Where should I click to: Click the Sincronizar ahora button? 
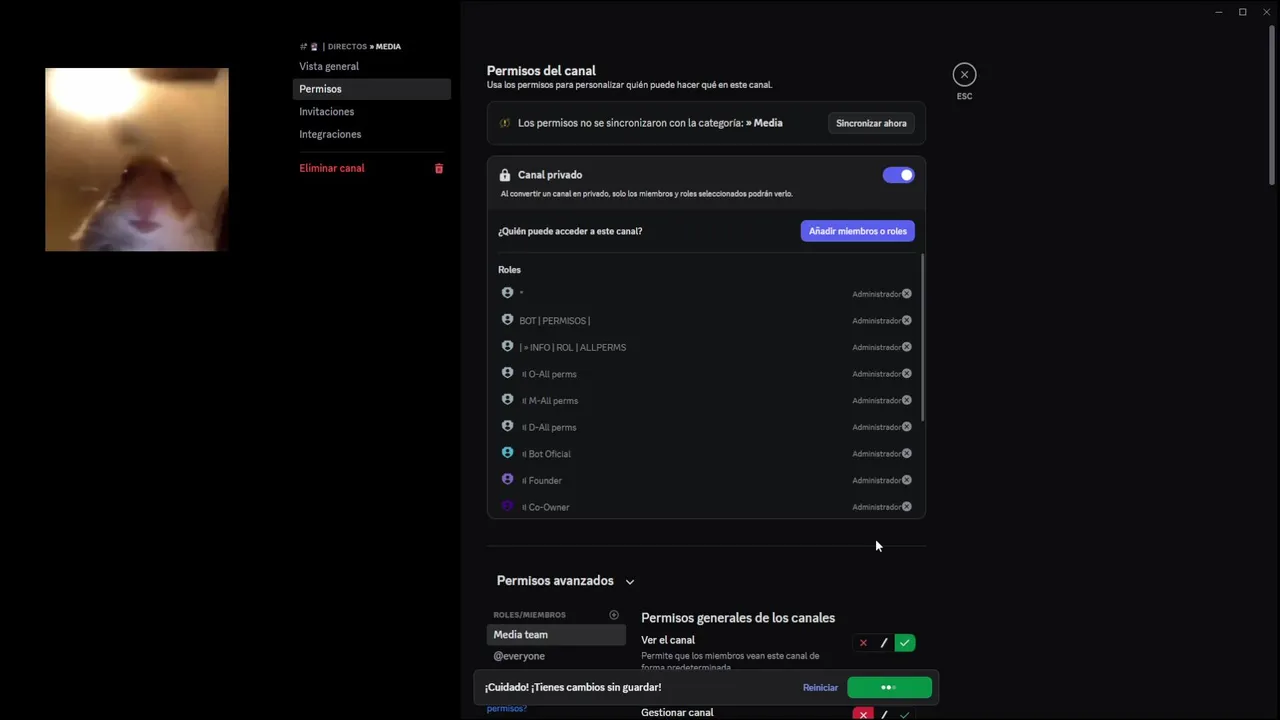871,123
